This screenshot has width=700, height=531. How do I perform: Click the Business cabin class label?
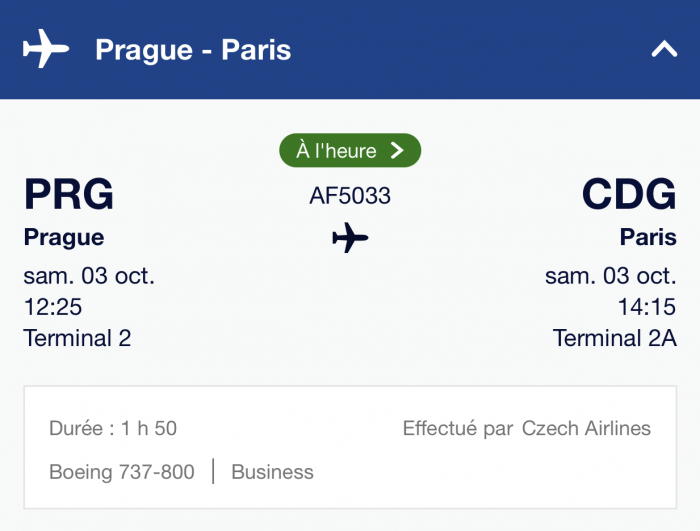pyautogui.click(x=272, y=472)
